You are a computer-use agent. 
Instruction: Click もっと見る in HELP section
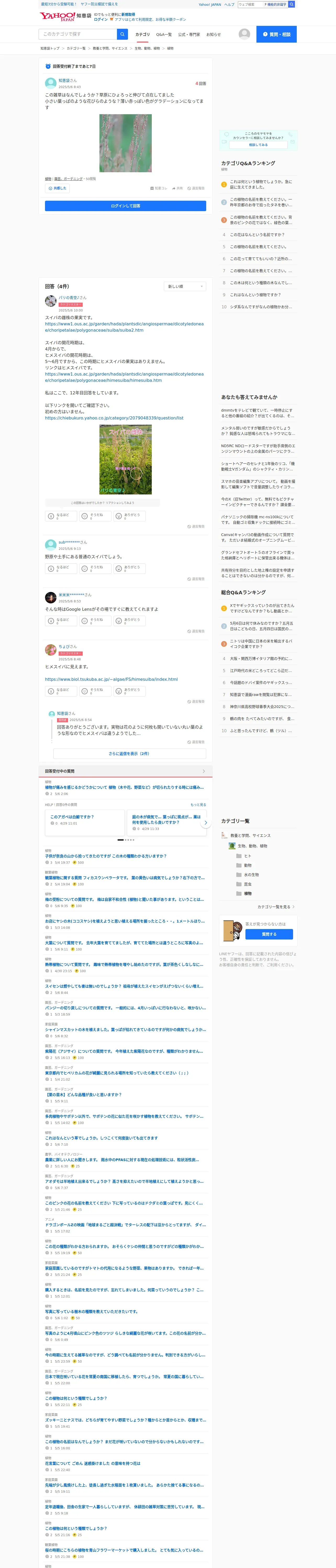click(198, 804)
